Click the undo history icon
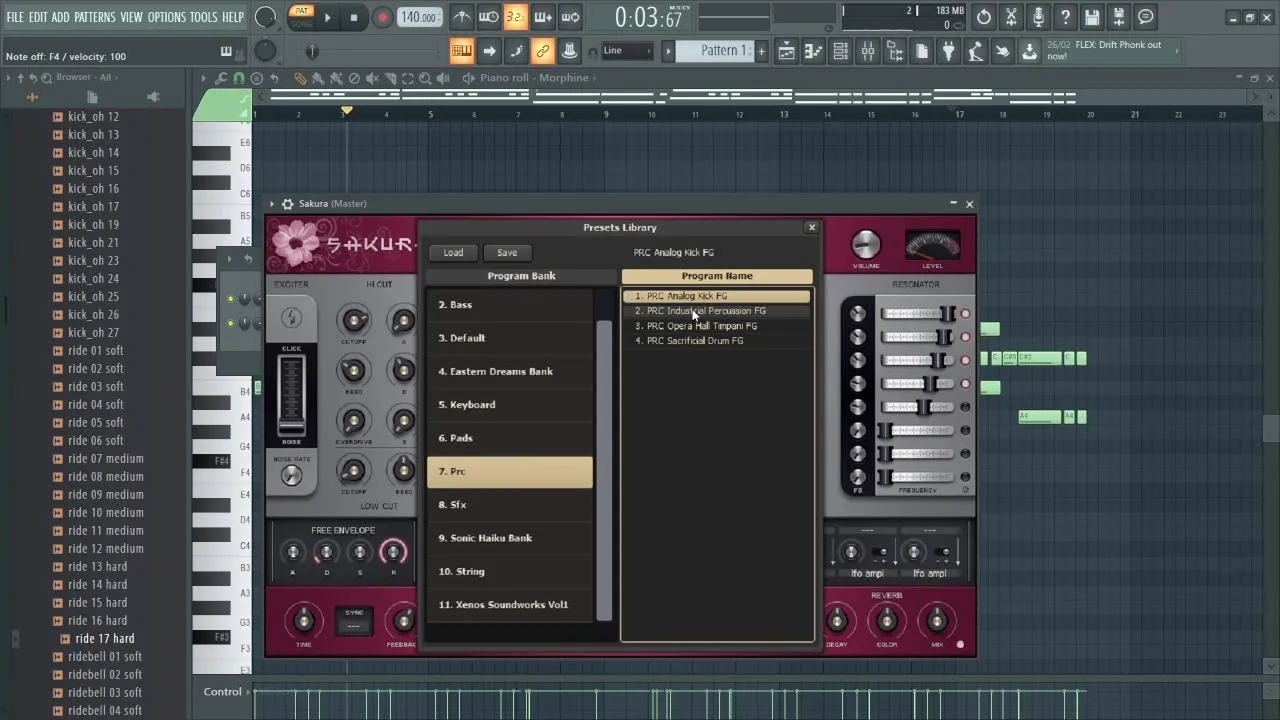 [x=984, y=17]
